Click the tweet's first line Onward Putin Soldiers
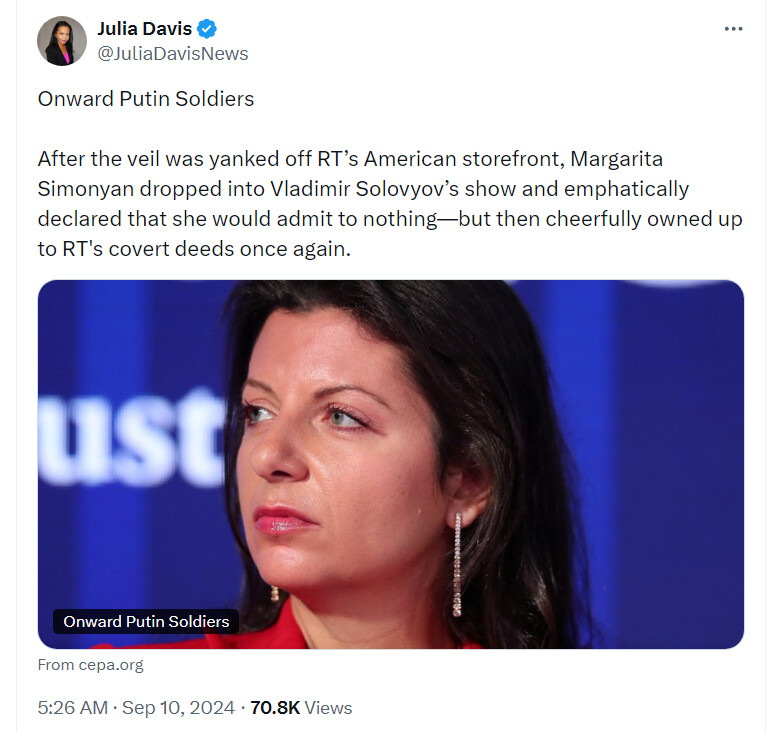Screen dimensions: 771x733 click(x=146, y=99)
